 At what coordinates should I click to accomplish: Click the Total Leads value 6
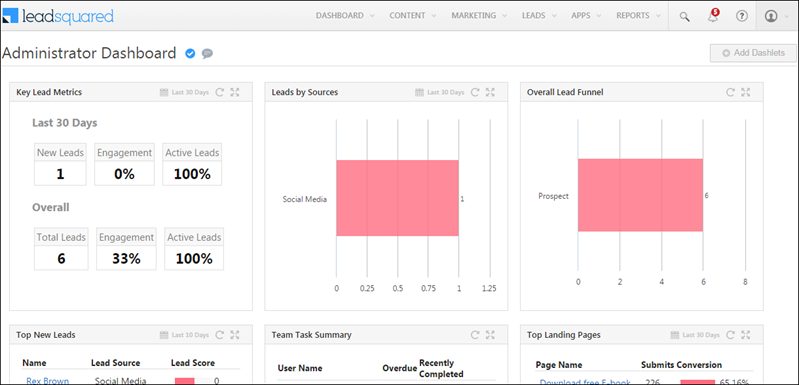(61, 259)
